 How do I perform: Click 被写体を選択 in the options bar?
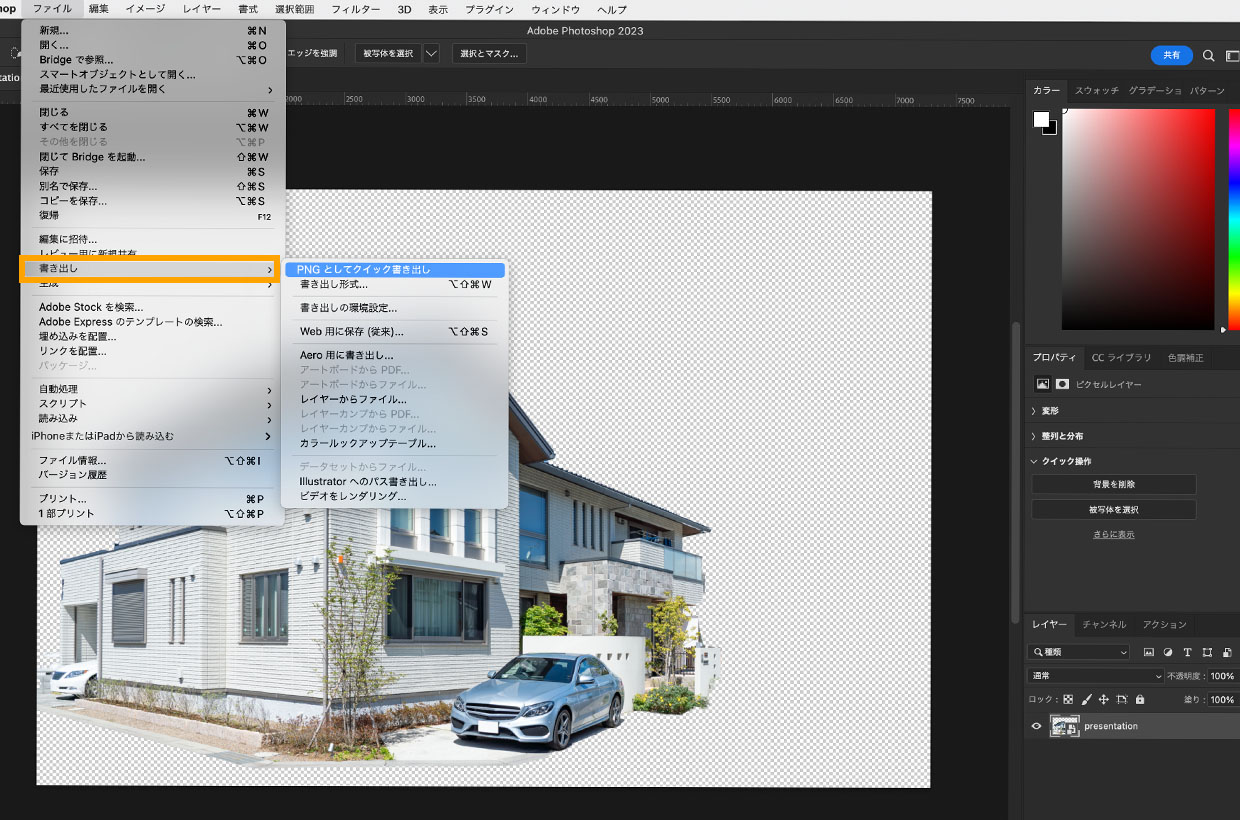point(388,53)
